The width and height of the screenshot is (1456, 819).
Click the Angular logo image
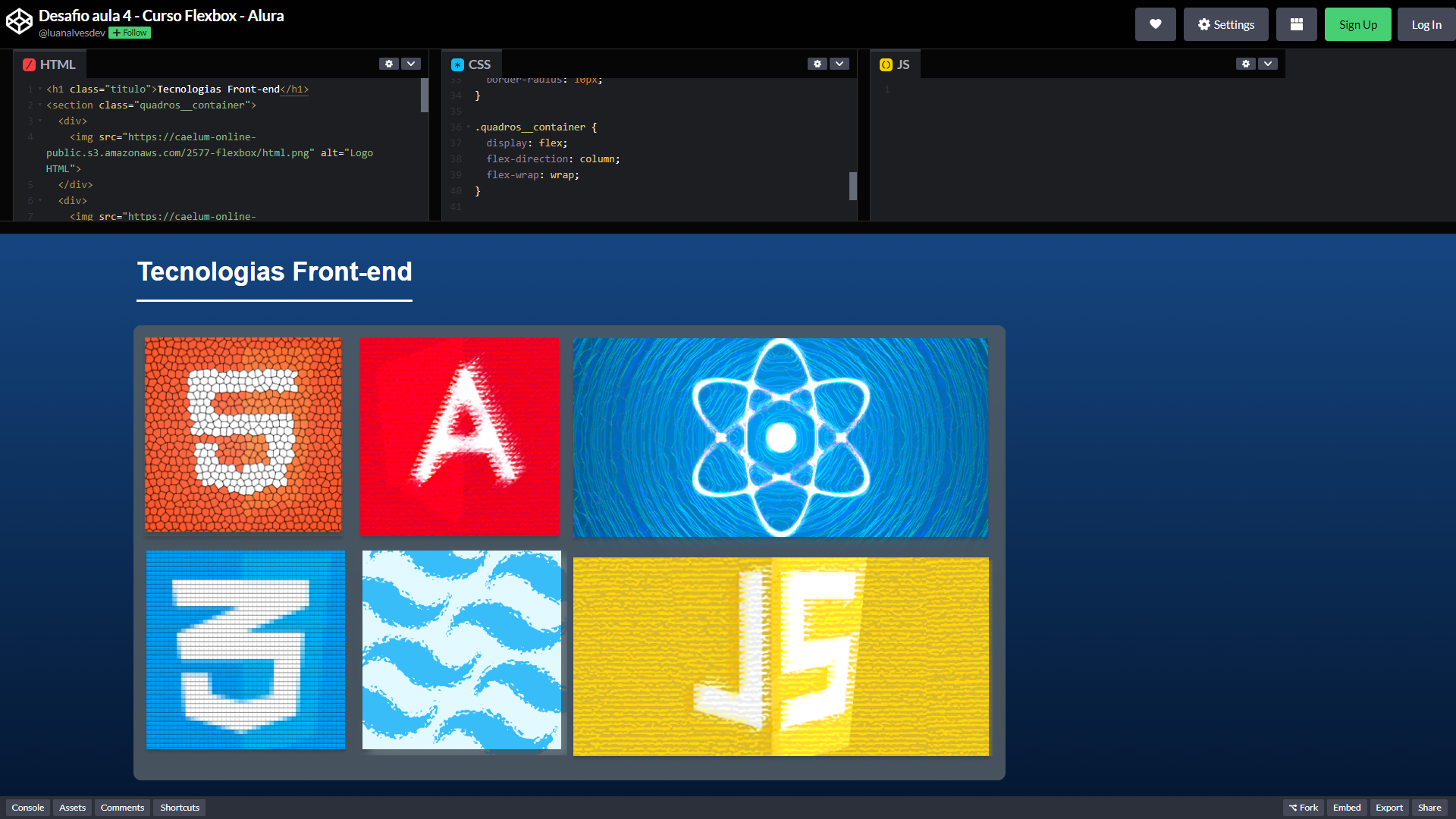pos(460,437)
